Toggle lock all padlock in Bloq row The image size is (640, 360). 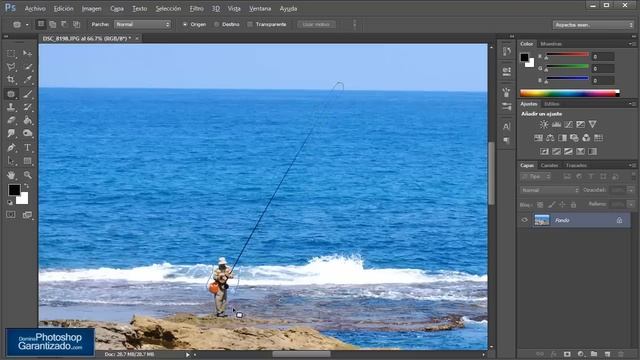pyautogui.click(x=573, y=204)
